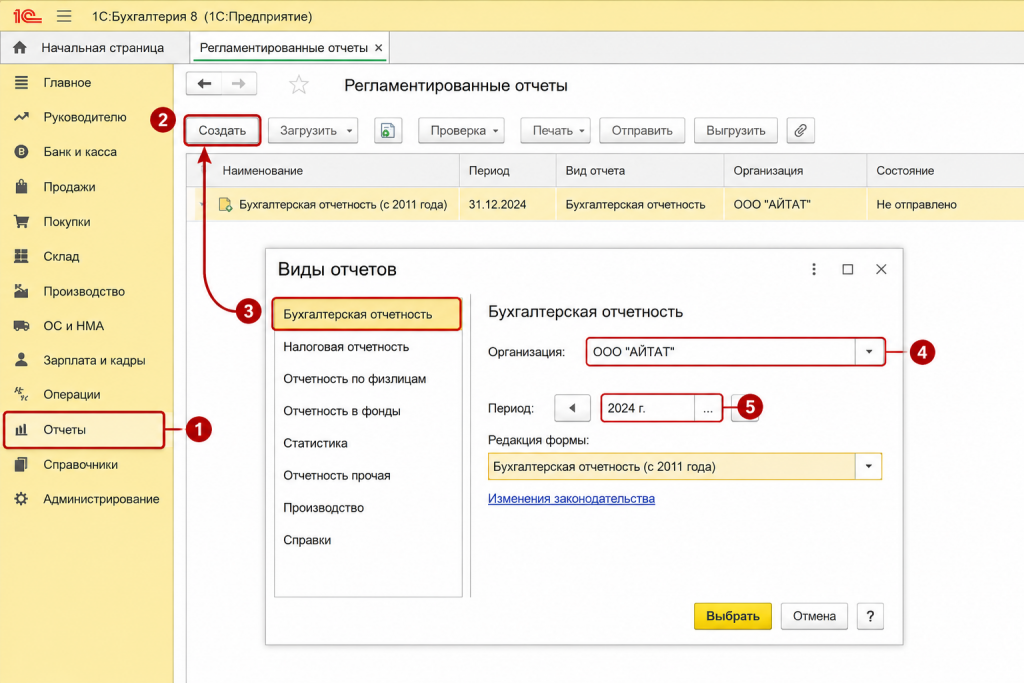The height and width of the screenshot is (683, 1024).
Task: Open help with the question mark button
Action: click(x=871, y=616)
